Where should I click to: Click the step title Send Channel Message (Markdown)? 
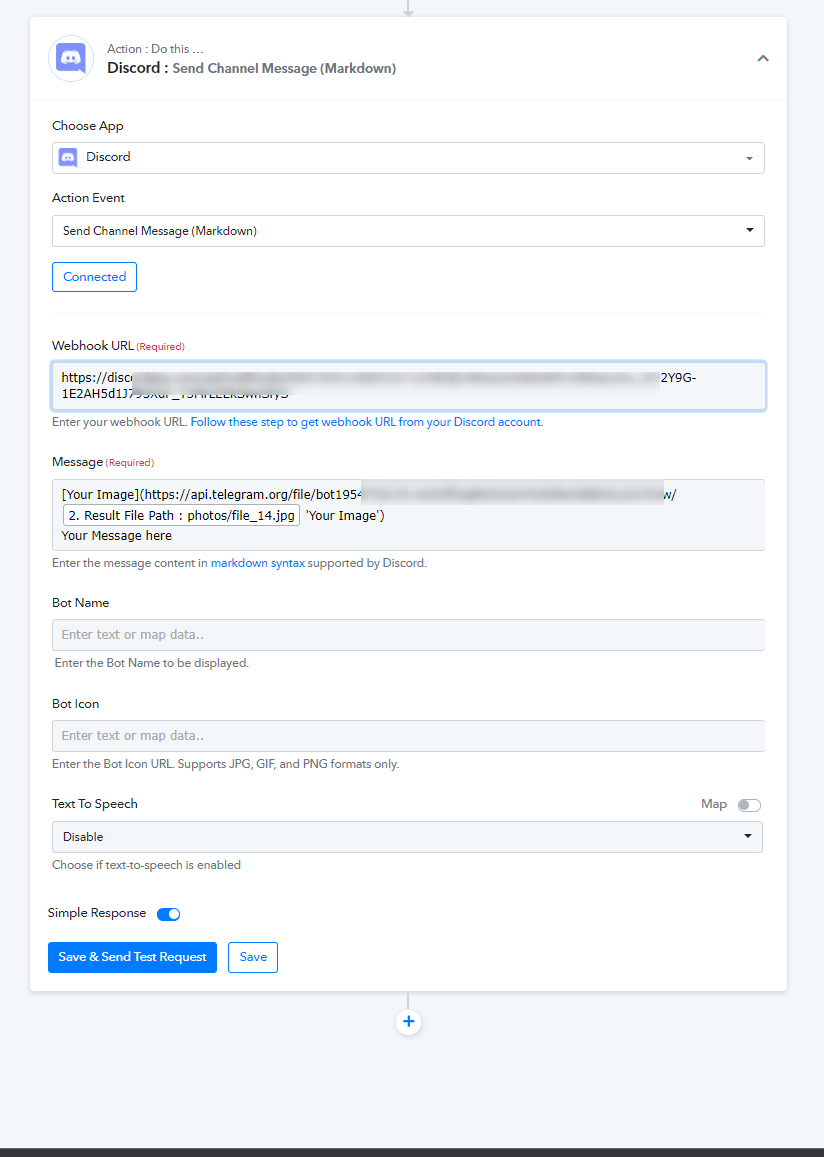tap(284, 69)
